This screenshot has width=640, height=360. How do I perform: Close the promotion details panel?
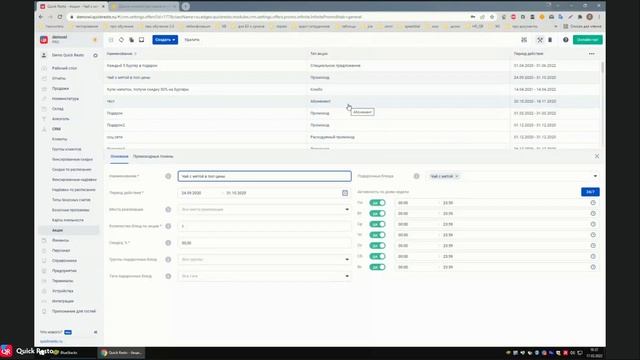click(597, 156)
